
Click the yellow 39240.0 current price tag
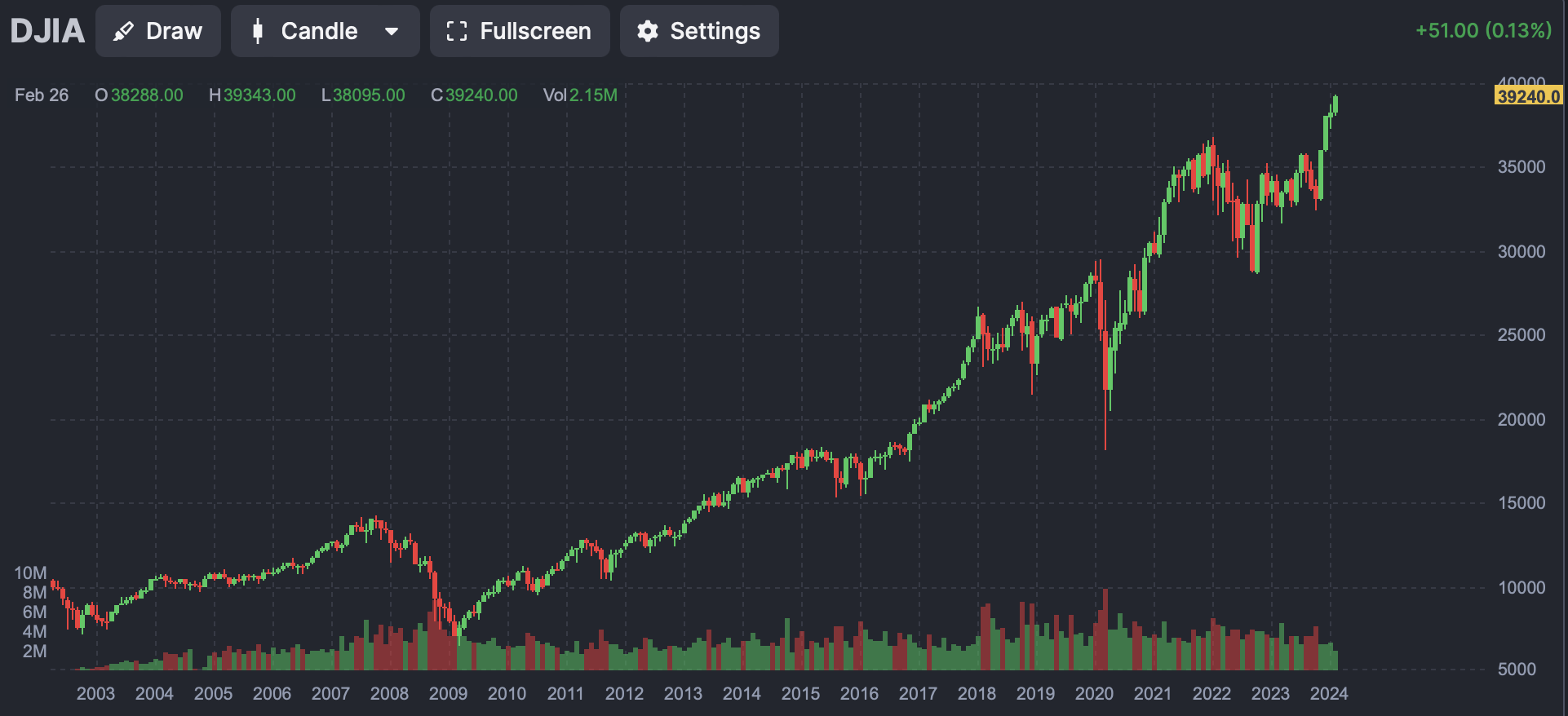1529,96
